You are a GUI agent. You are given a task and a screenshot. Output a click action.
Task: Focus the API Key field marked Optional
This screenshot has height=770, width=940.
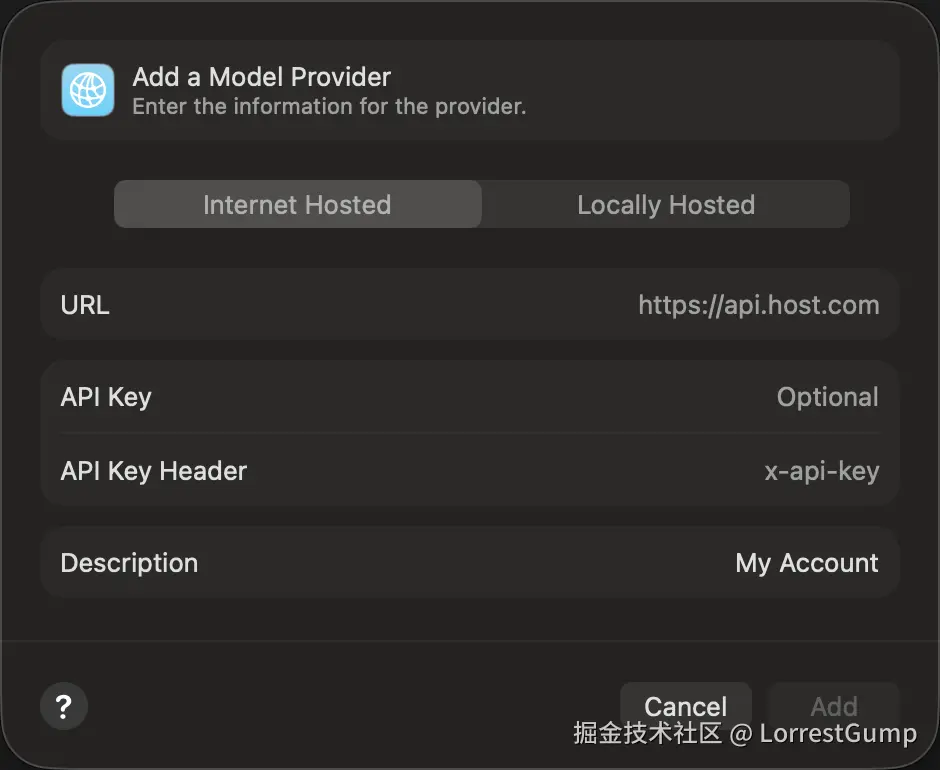pyautogui.click(x=827, y=397)
